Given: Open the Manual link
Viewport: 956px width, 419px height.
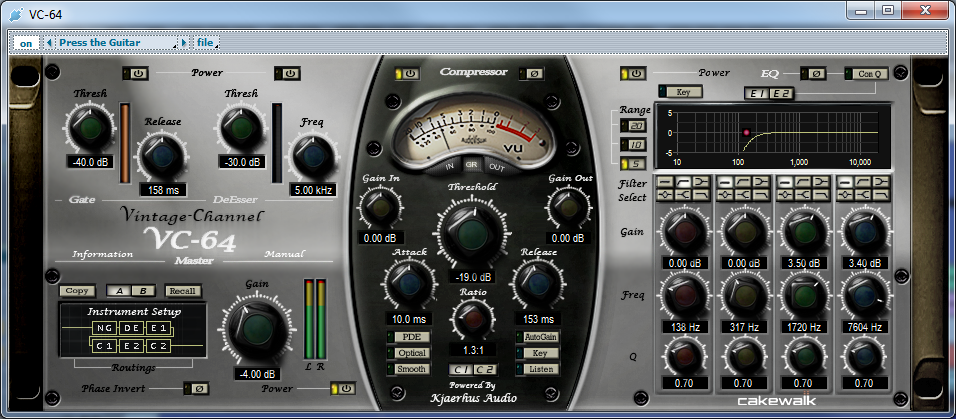Looking at the screenshot, I should click(284, 254).
